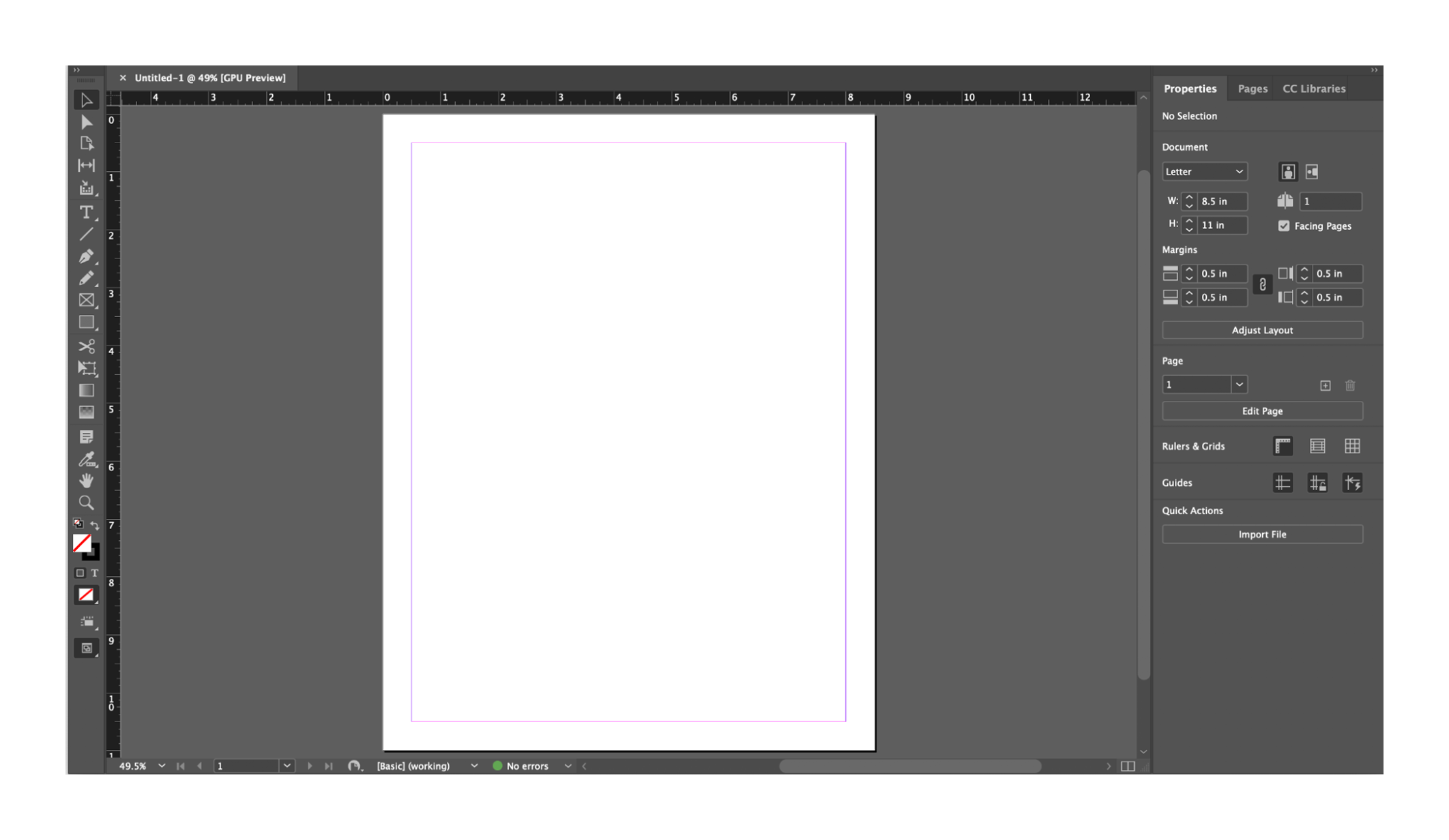Select the Hand tool
1449x840 pixels.
point(87,481)
